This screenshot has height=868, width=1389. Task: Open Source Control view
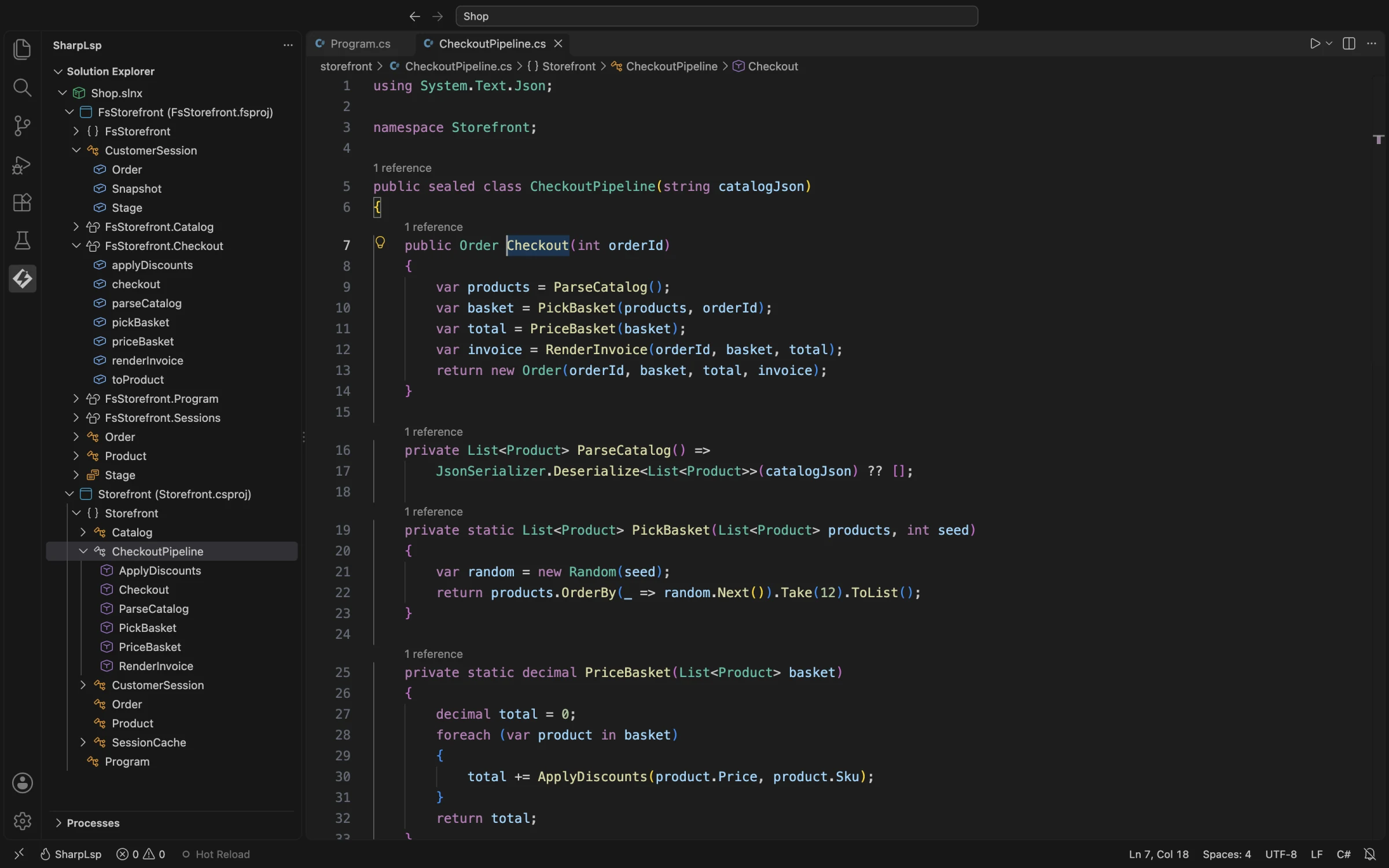click(22, 126)
